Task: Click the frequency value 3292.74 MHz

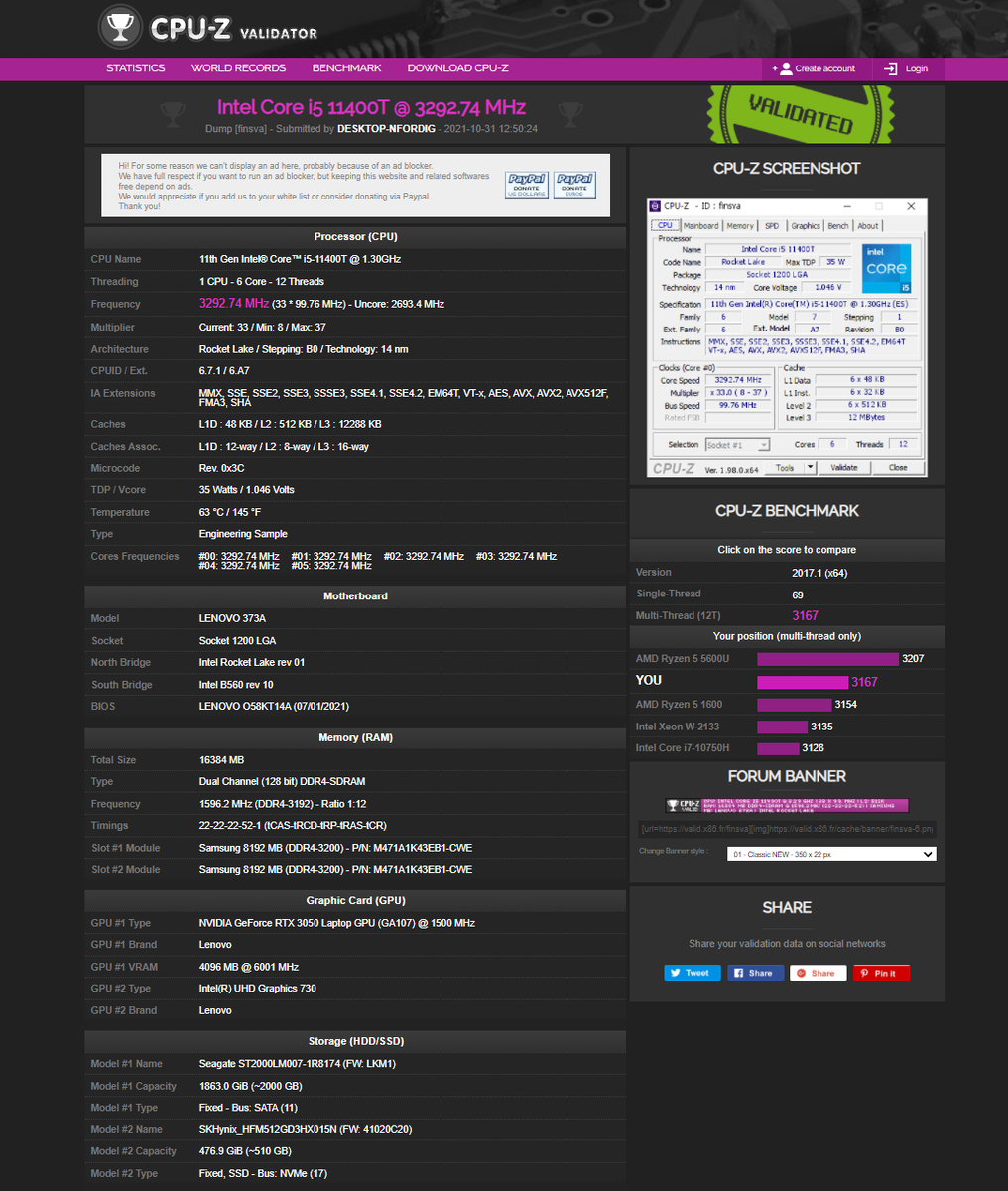Action: [x=234, y=304]
